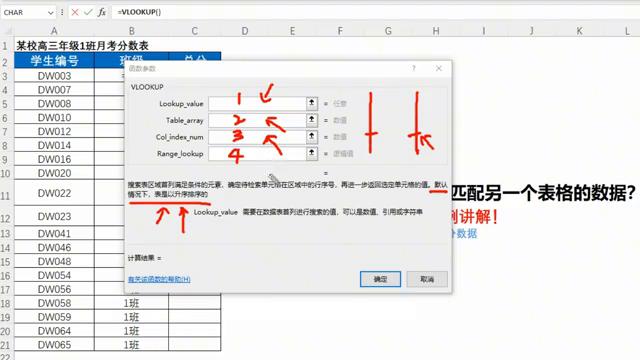Select cell DW016

(54, 159)
